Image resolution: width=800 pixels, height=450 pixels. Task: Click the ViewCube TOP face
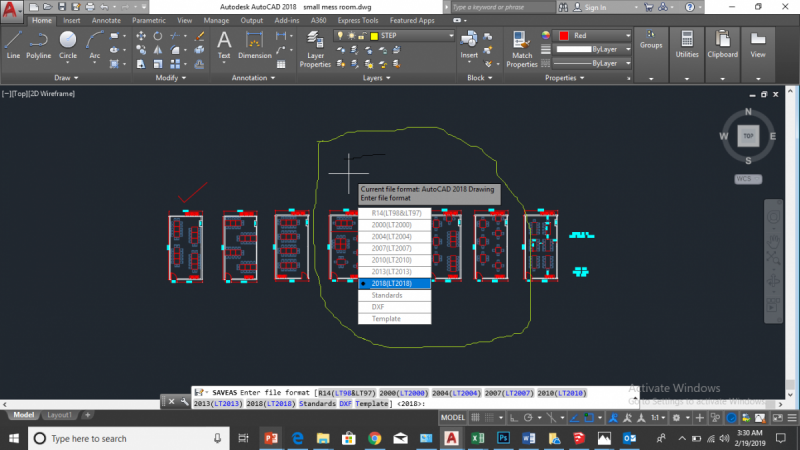[747, 135]
